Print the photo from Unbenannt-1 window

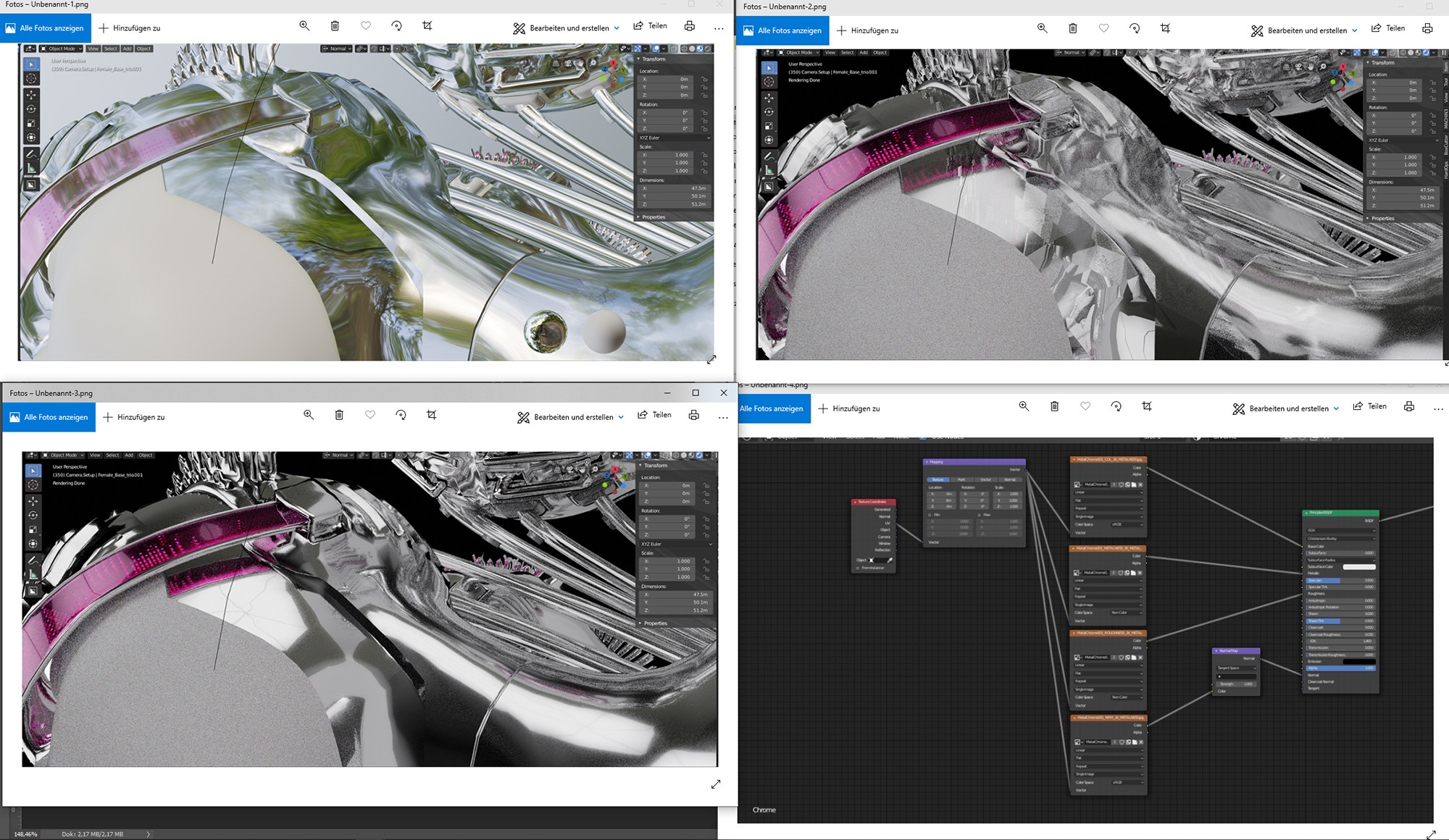tap(690, 26)
